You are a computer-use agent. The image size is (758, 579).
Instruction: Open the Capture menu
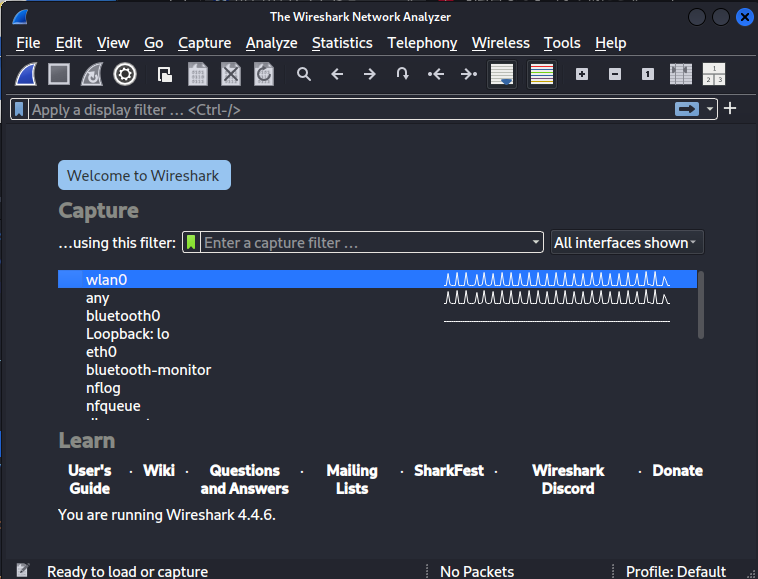click(204, 43)
